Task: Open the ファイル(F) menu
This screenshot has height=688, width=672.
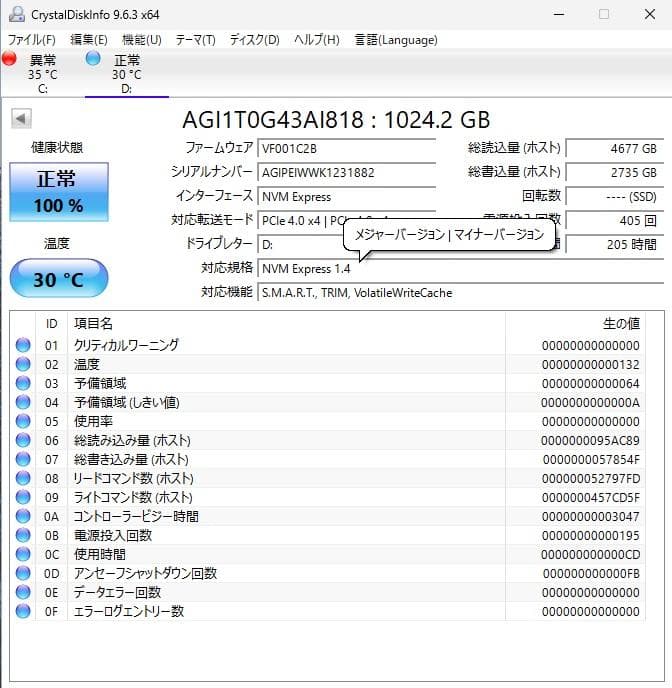Action: tap(32, 40)
